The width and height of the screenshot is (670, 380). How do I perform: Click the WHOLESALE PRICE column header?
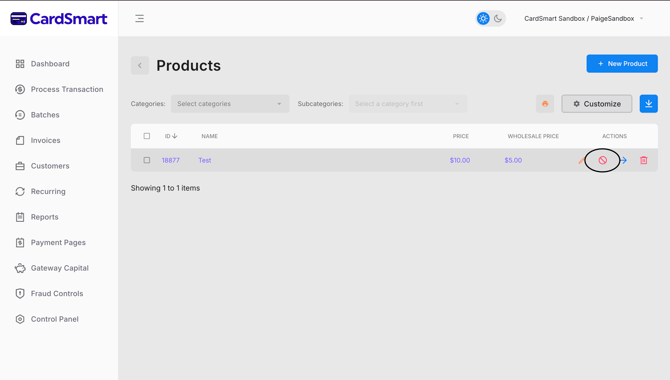click(x=533, y=136)
